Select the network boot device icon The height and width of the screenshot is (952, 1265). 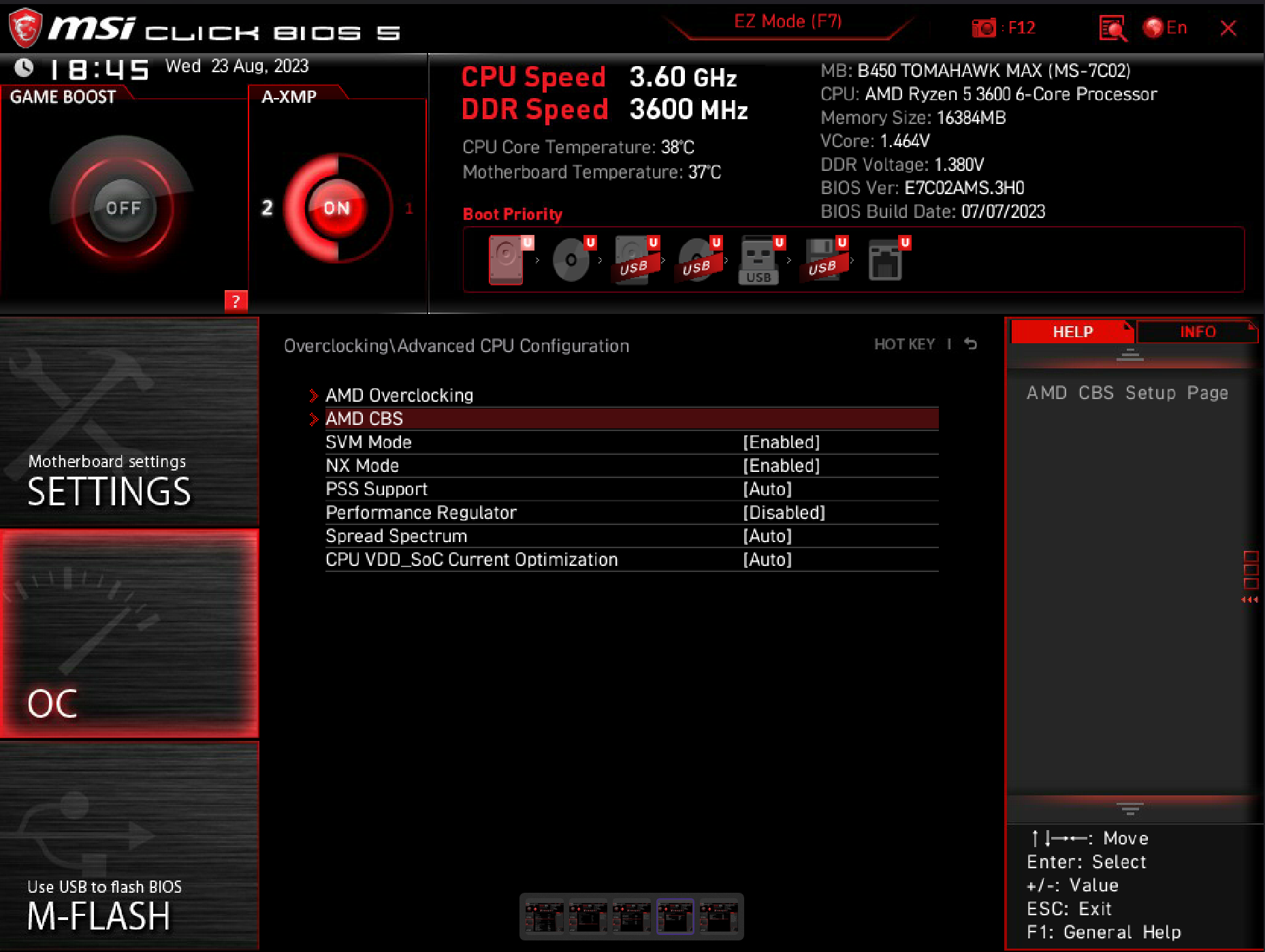885,260
